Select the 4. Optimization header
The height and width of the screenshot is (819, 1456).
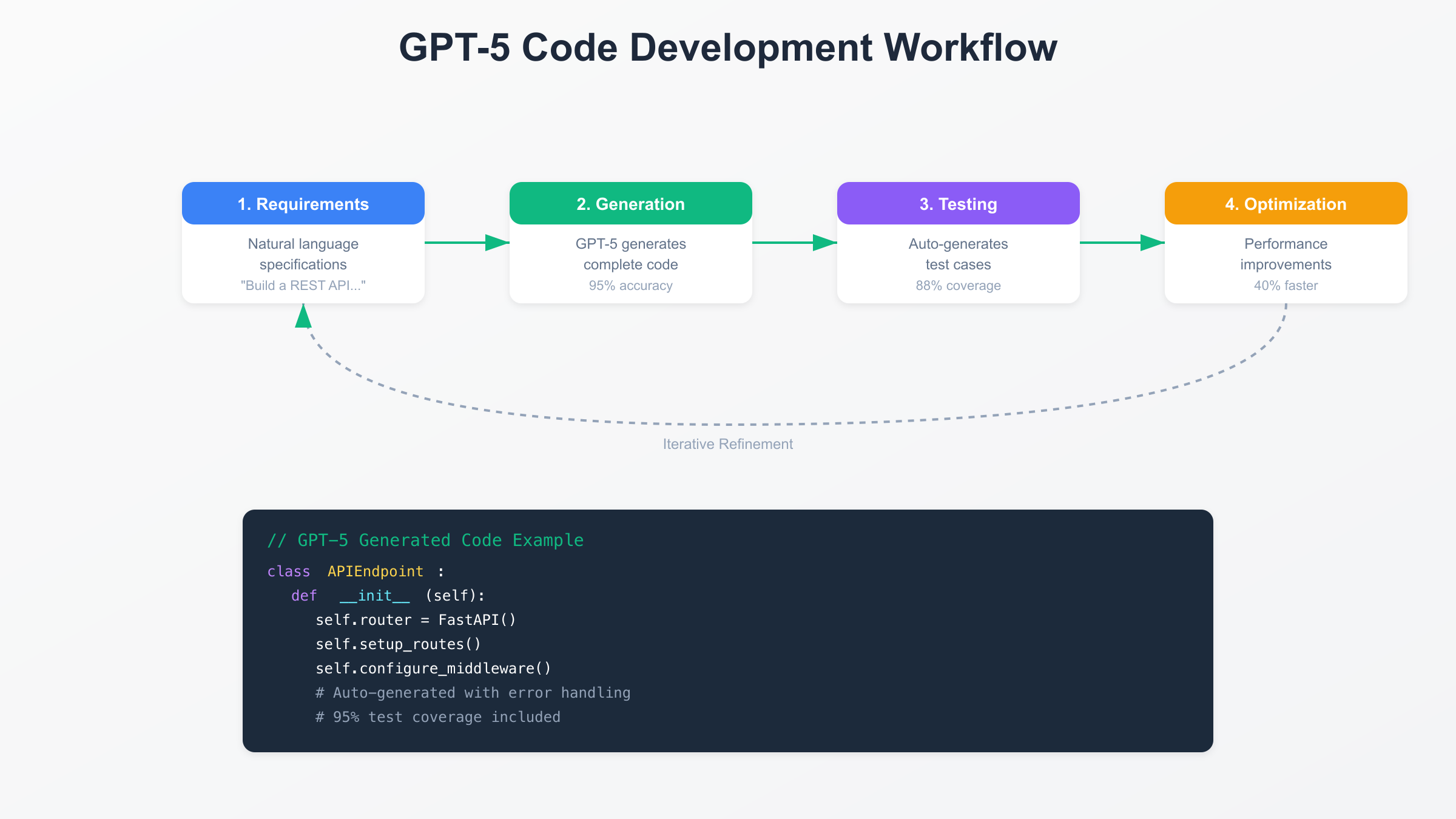click(1286, 203)
